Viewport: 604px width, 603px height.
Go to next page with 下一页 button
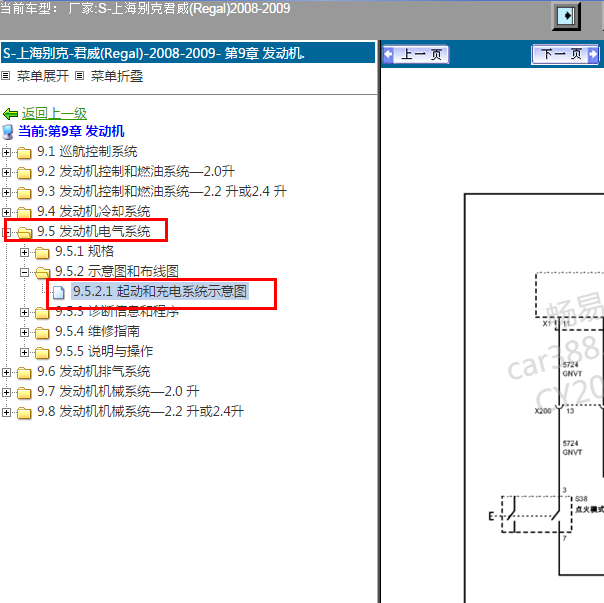(x=565, y=54)
